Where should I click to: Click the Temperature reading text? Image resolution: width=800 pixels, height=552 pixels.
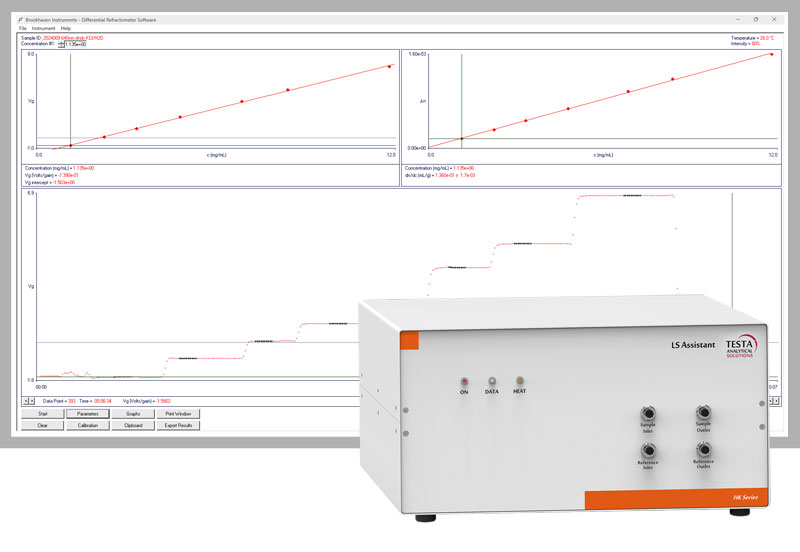click(752, 38)
